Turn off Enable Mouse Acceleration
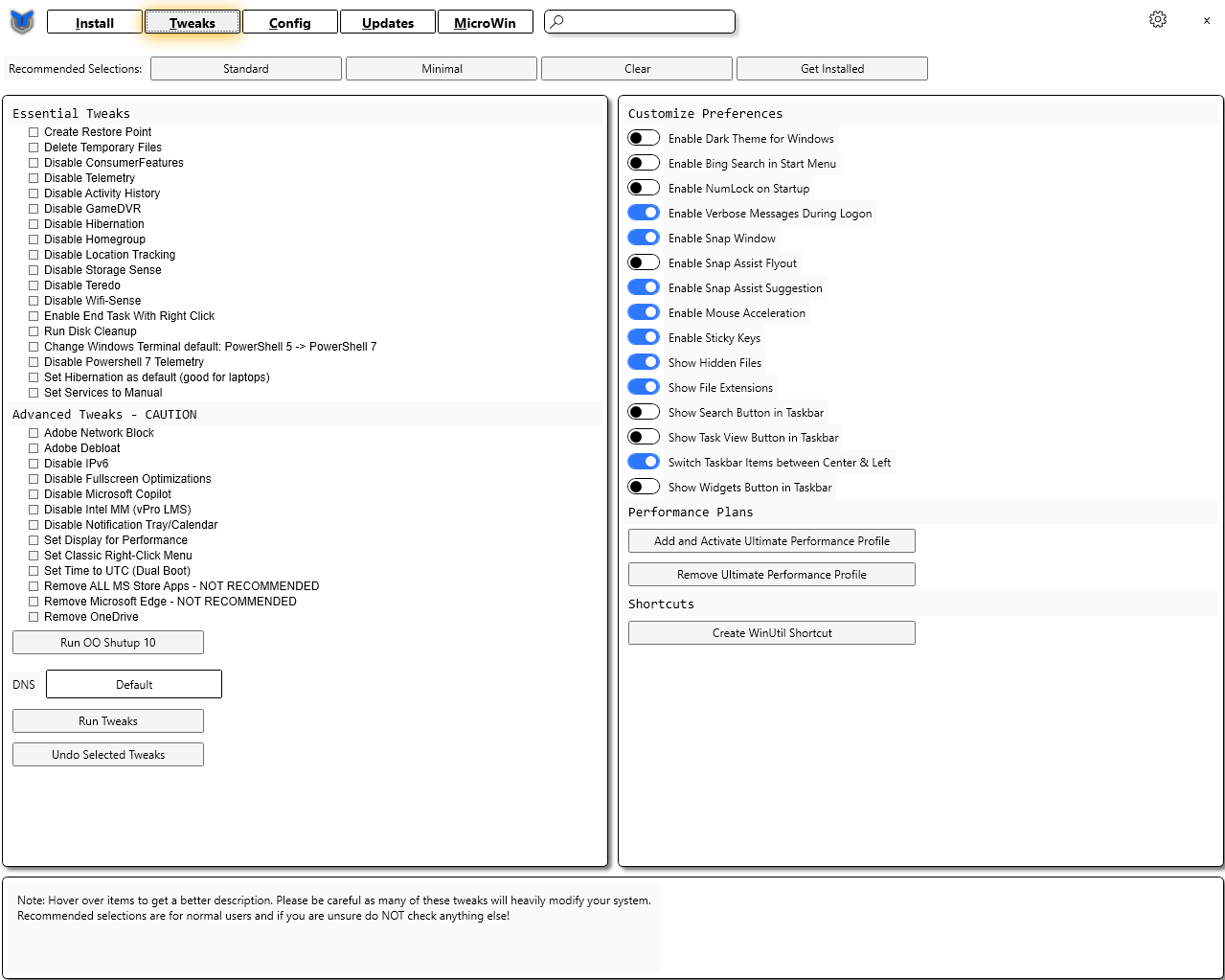The height and width of the screenshot is (980, 1225). pos(644,311)
